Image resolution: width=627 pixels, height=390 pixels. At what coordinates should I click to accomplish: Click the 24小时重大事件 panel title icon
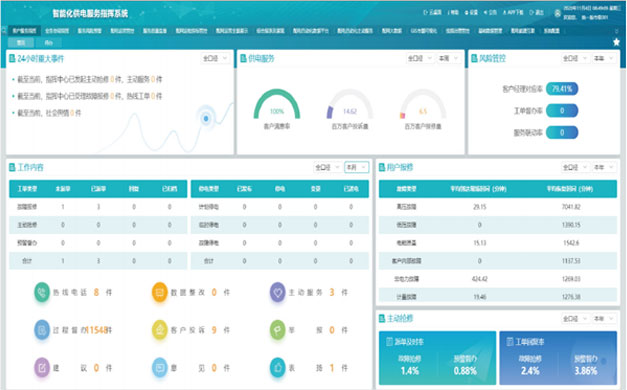pos(12,59)
